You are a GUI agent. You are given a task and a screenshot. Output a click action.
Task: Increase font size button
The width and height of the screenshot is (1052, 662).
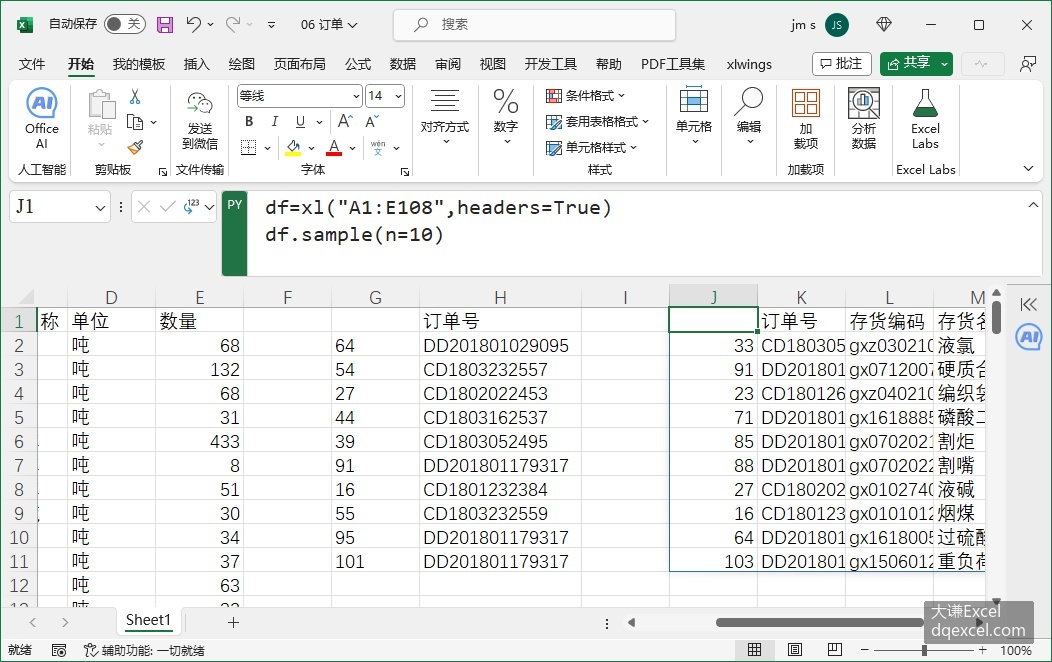(345, 121)
